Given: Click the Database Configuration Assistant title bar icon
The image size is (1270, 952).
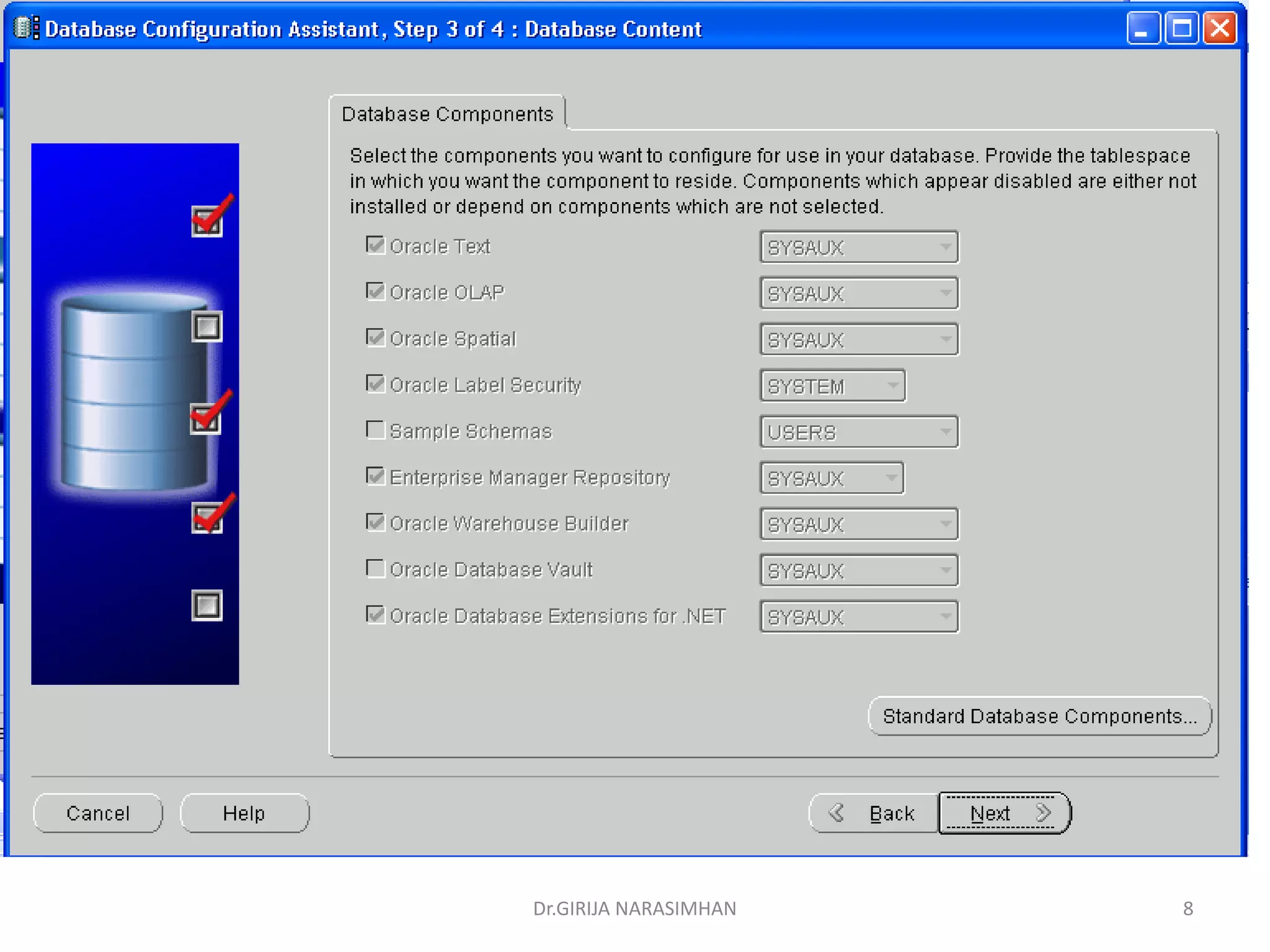Looking at the screenshot, I should coord(26,29).
